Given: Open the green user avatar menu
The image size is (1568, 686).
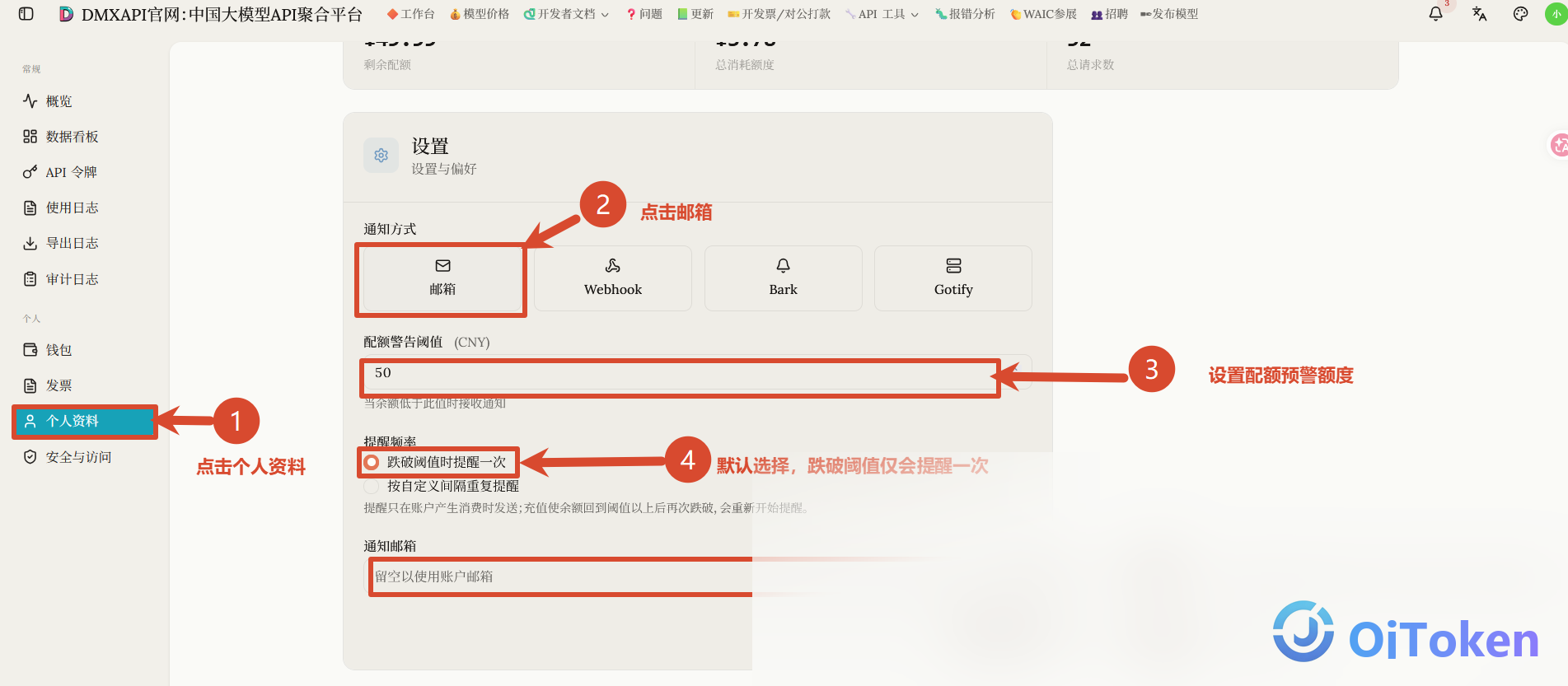Looking at the screenshot, I should (x=1556, y=14).
